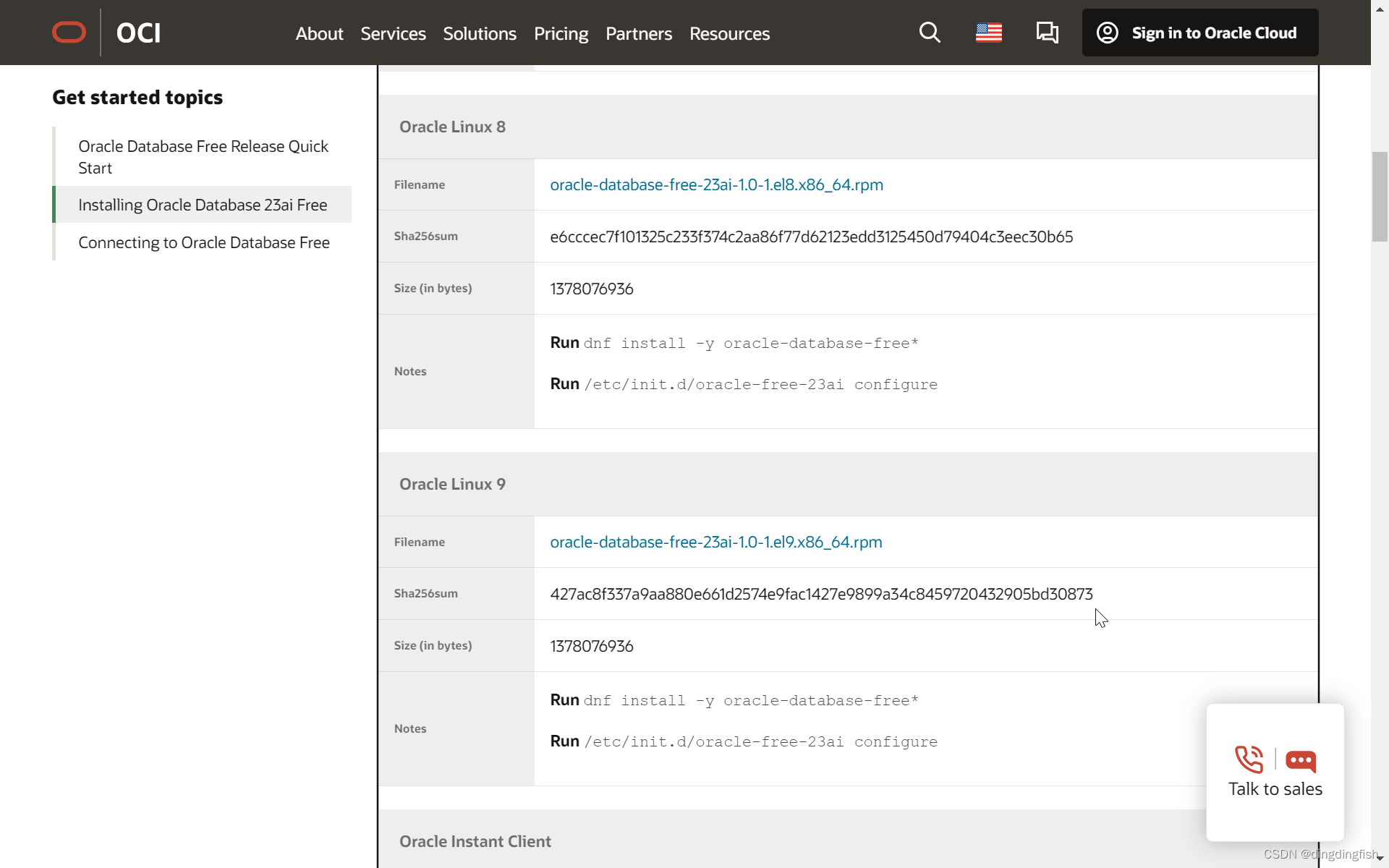Screen dimensions: 1389x868
Task: Click the Oracle Linux 8 dnf install command
Action: coord(751,343)
